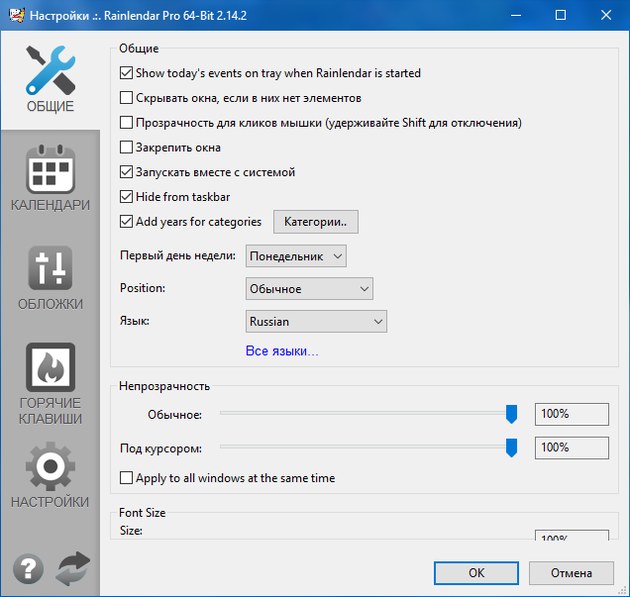Uncheck Hide from taskbar option
The height and width of the screenshot is (597, 630).
(x=126, y=197)
